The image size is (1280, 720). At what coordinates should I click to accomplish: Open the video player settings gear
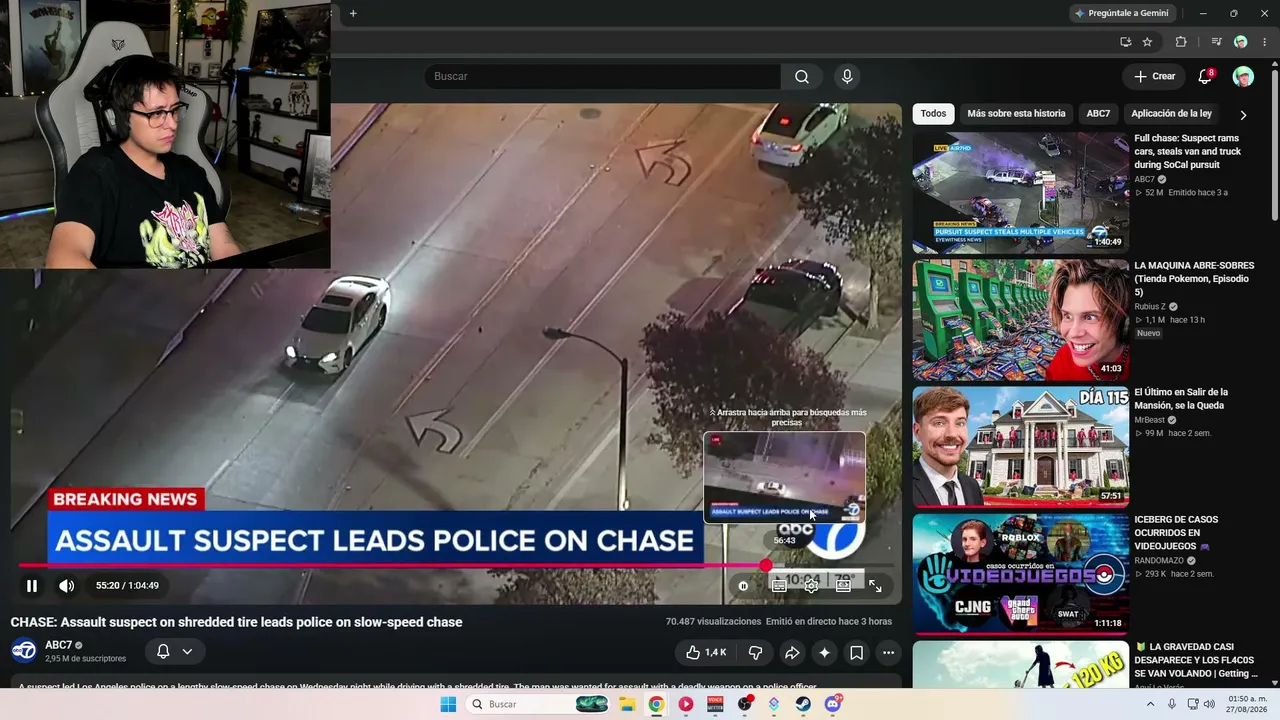(811, 586)
